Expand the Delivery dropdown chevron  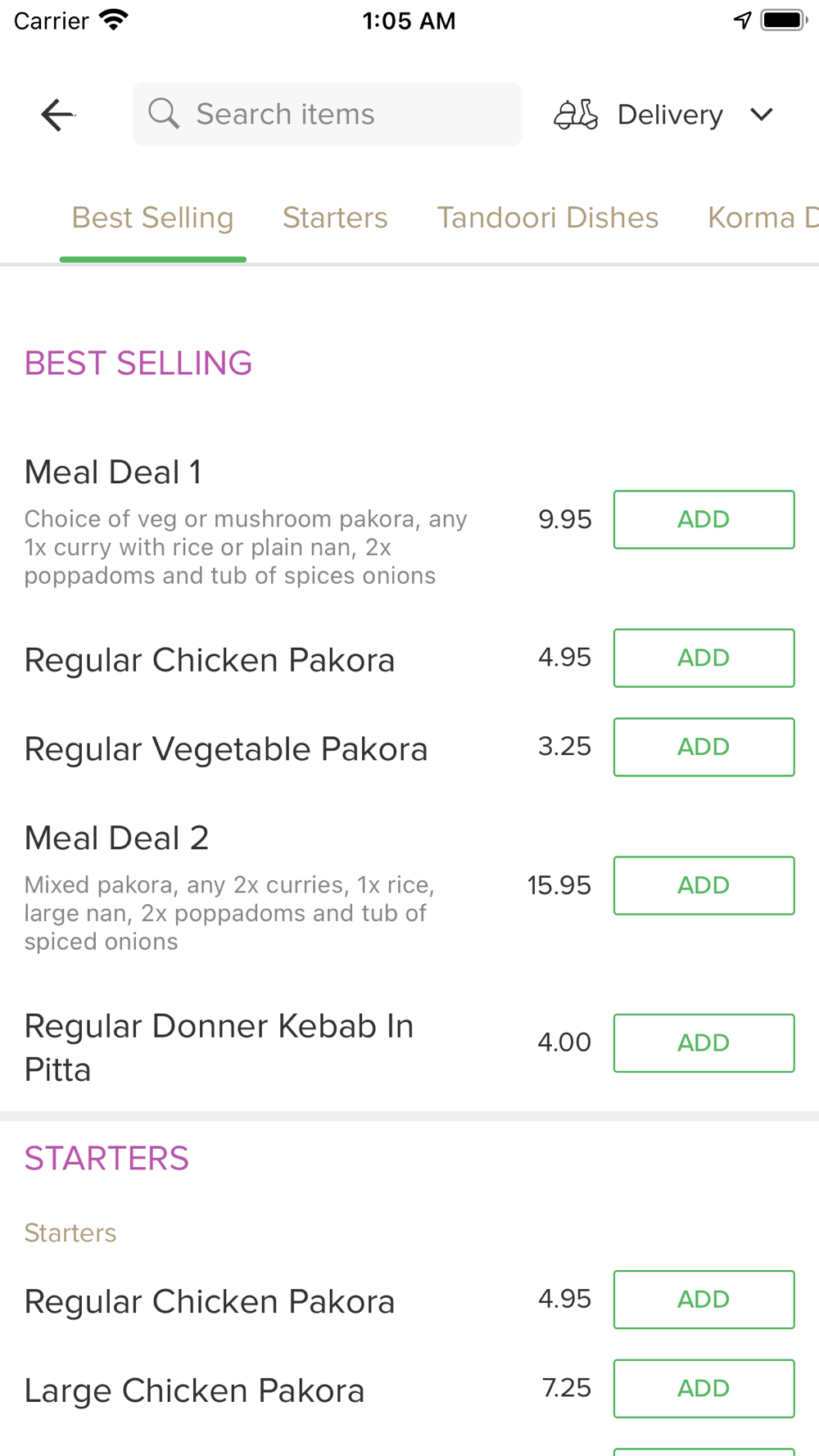tap(762, 115)
